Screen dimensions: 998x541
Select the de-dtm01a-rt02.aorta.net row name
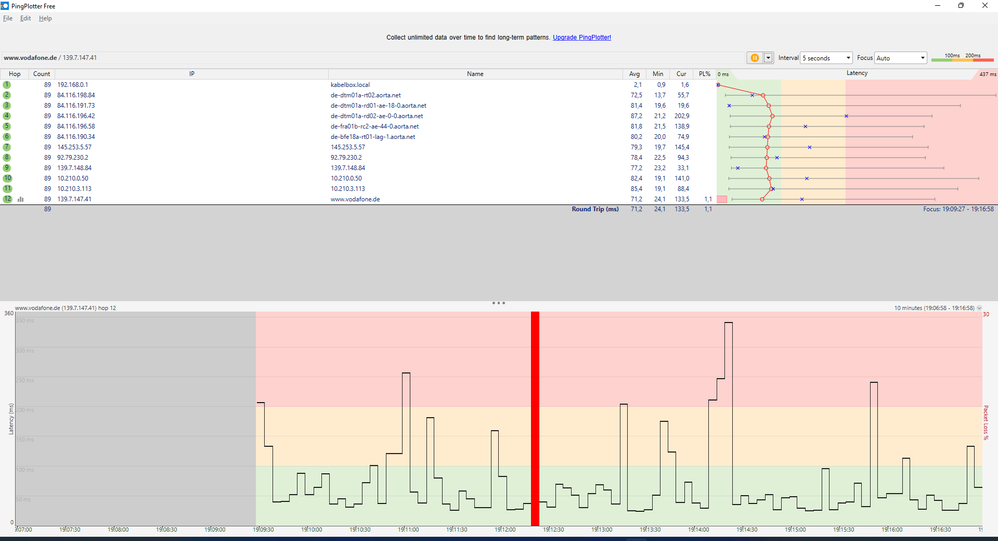(365, 95)
